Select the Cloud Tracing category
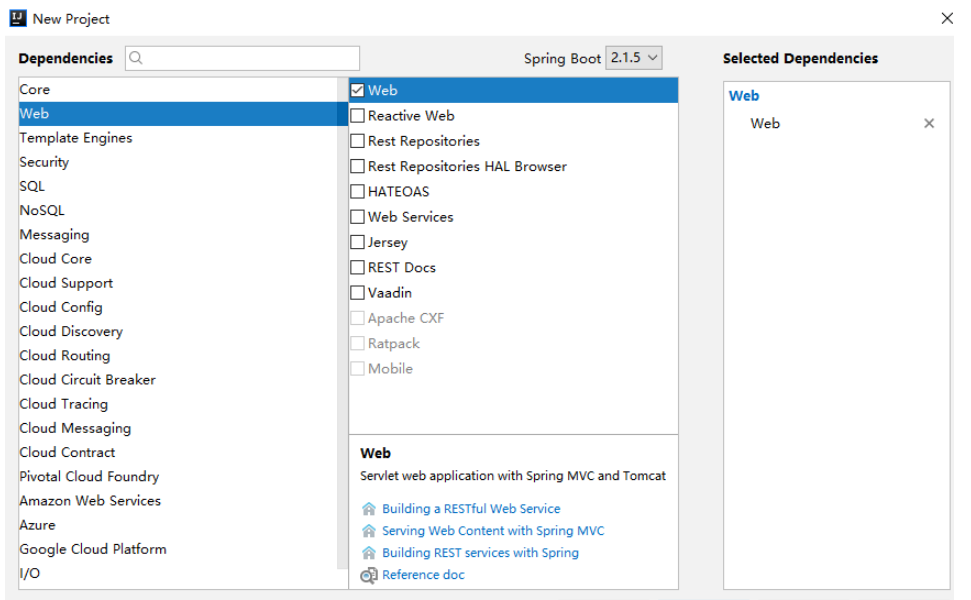Image resolution: width=971 pixels, height=600 pixels. click(x=178, y=404)
